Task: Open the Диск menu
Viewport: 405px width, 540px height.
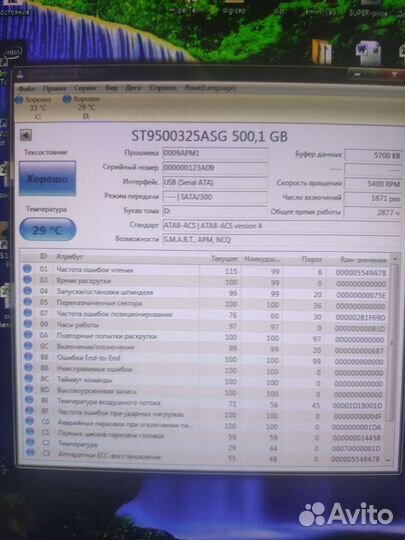Action: [133, 88]
